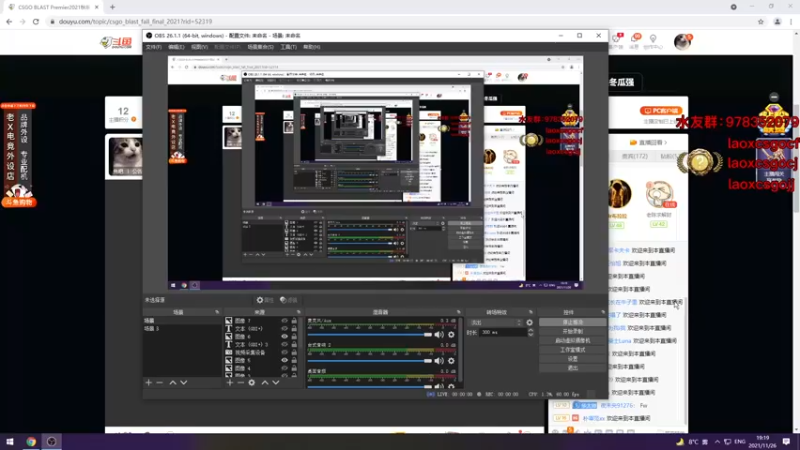
Task: Remove selected source with minus icon
Action: coord(240,383)
